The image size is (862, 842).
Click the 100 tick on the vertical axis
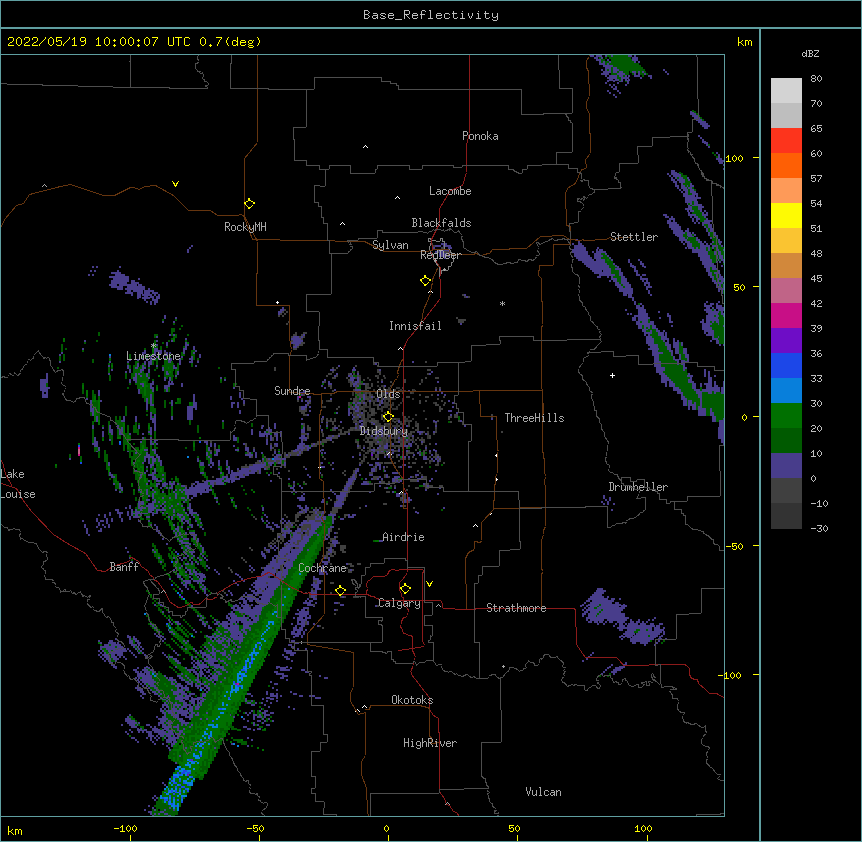tap(734, 158)
